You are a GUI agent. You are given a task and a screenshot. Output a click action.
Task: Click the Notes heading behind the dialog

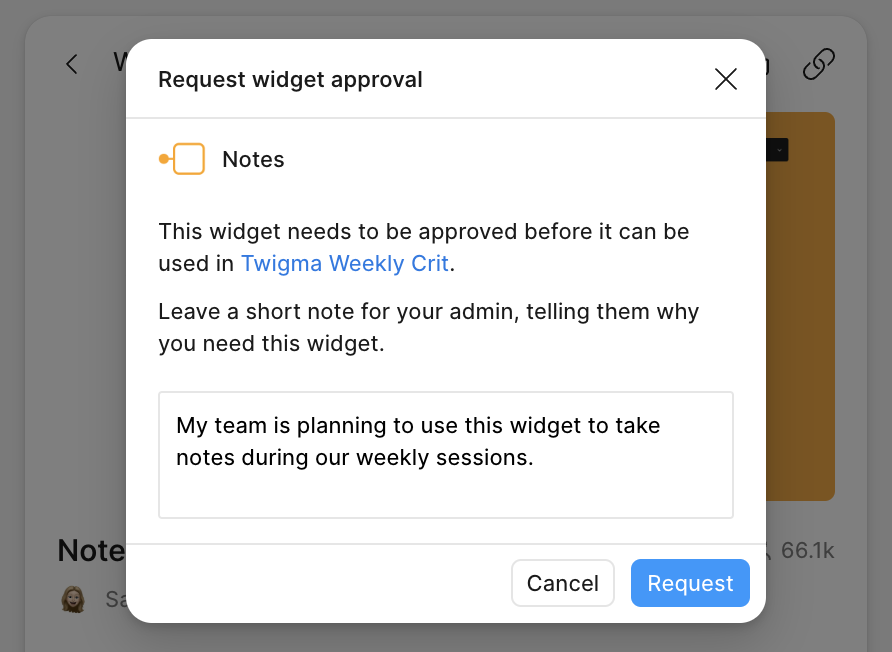pos(92,551)
